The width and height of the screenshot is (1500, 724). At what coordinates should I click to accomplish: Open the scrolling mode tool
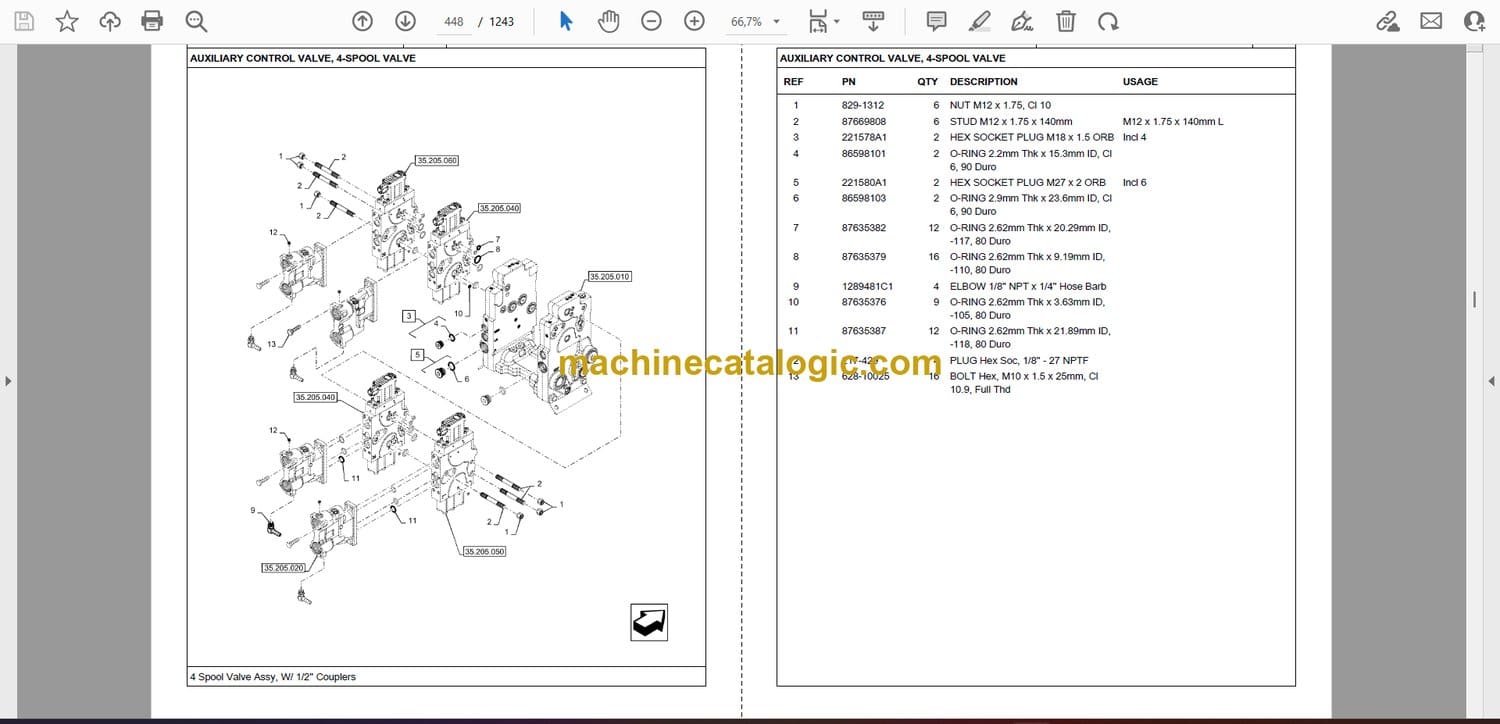coord(873,21)
